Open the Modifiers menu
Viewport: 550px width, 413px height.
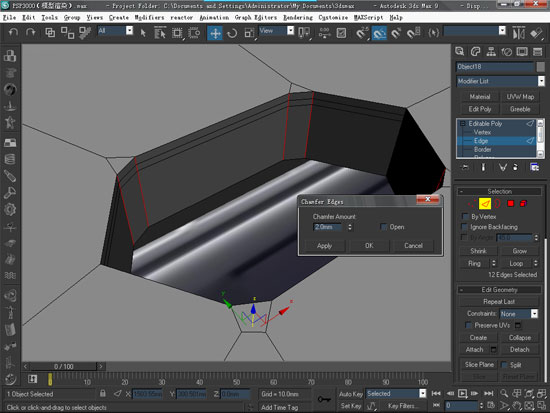149,18
